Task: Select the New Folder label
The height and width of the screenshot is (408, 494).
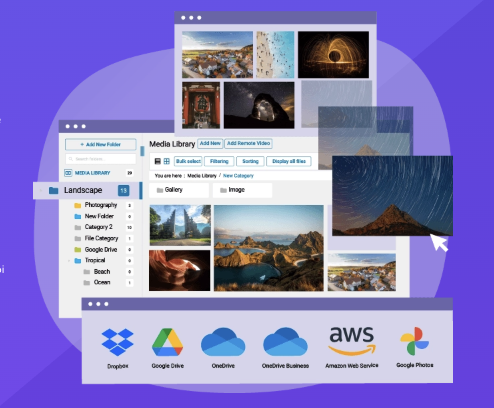Action: (x=99, y=216)
